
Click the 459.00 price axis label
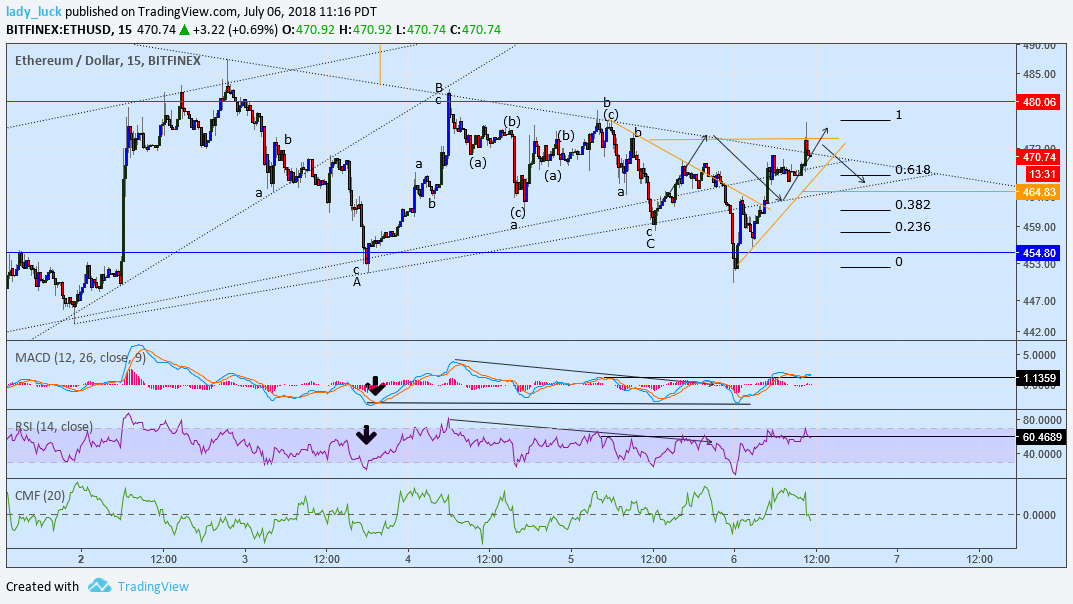(x=1039, y=227)
